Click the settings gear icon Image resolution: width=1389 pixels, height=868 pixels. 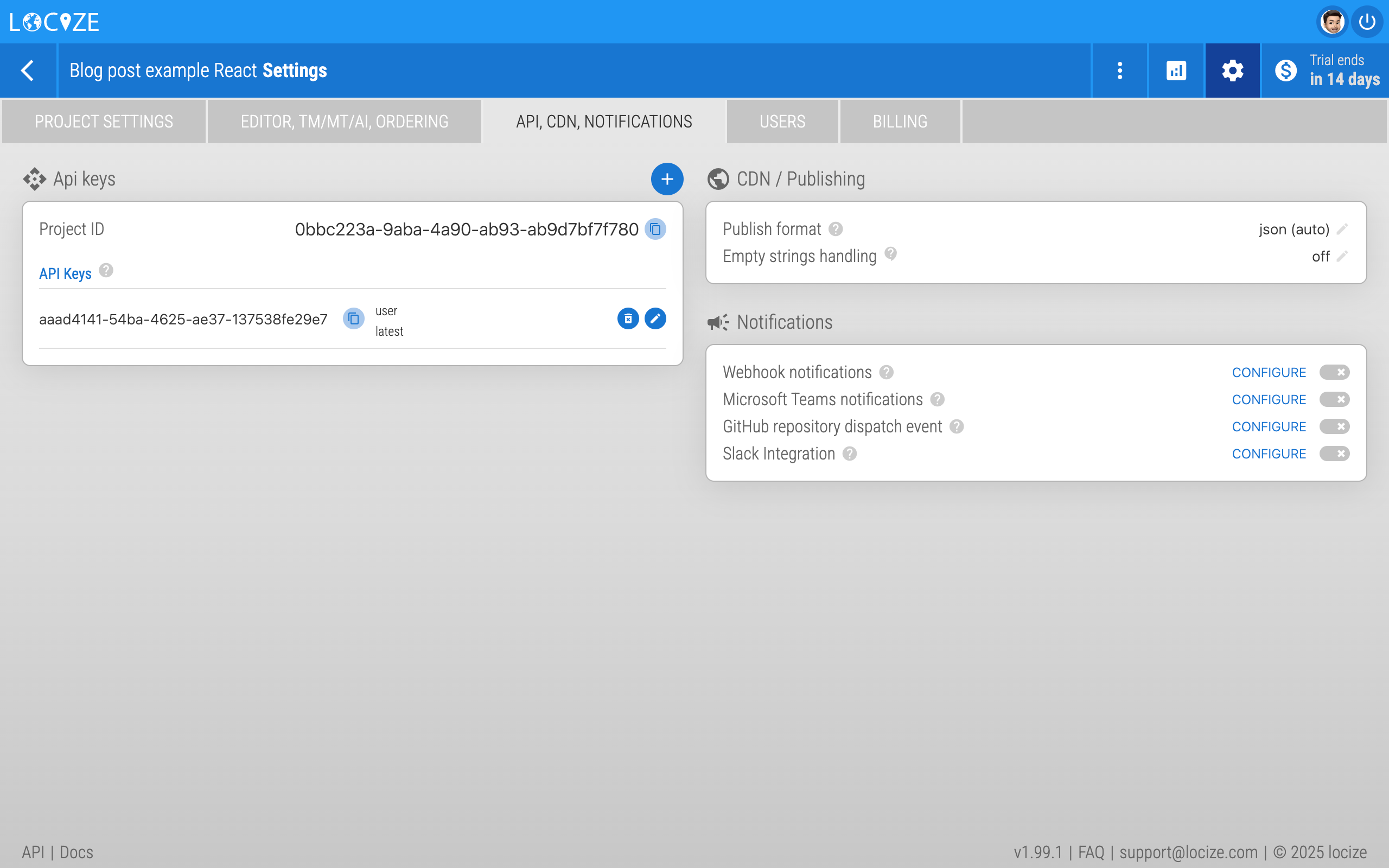[1232, 71]
